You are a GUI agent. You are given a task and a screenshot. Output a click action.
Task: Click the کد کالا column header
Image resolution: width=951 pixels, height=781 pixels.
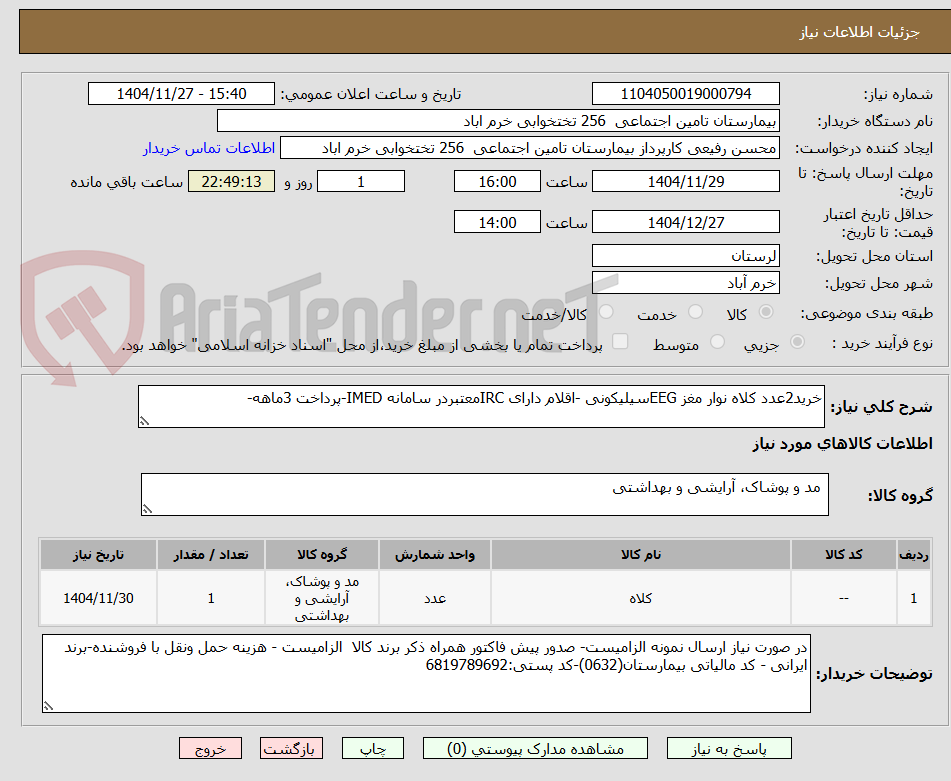844,554
